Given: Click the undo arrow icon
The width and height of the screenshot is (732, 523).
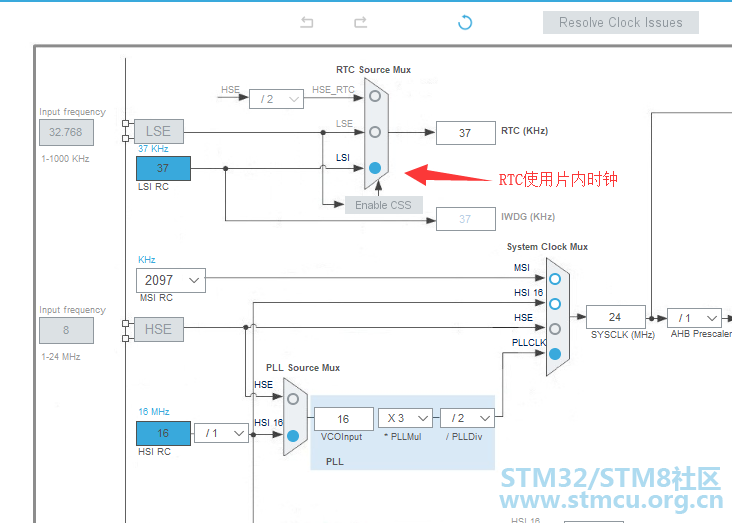Looking at the screenshot, I should coord(307,22).
